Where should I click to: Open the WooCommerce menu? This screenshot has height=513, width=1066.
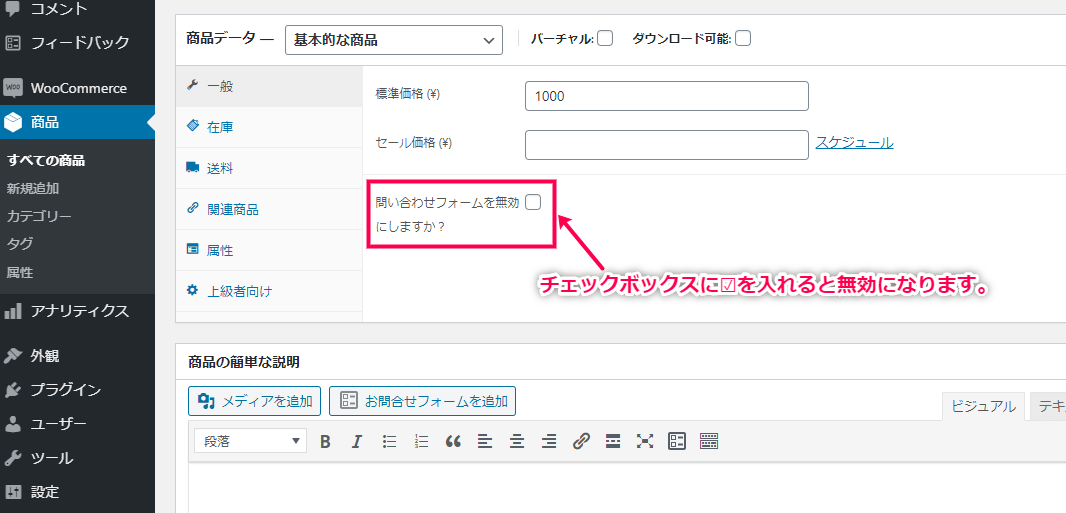(x=78, y=88)
